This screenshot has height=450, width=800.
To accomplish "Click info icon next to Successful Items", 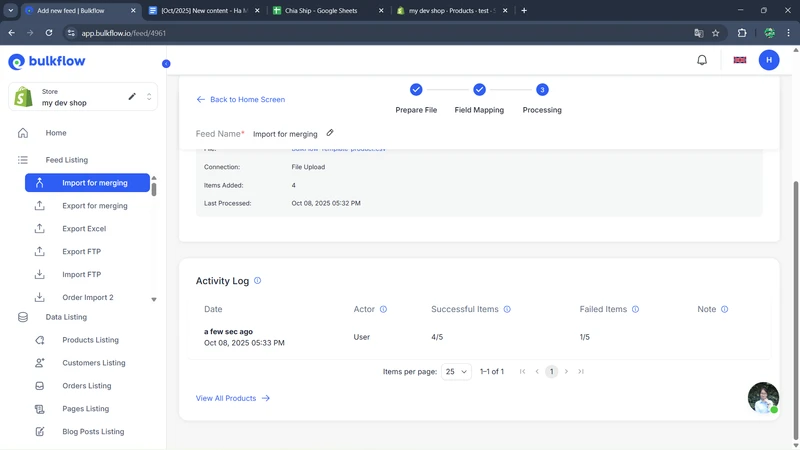I will pyautogui.click(x=507, y=310).
